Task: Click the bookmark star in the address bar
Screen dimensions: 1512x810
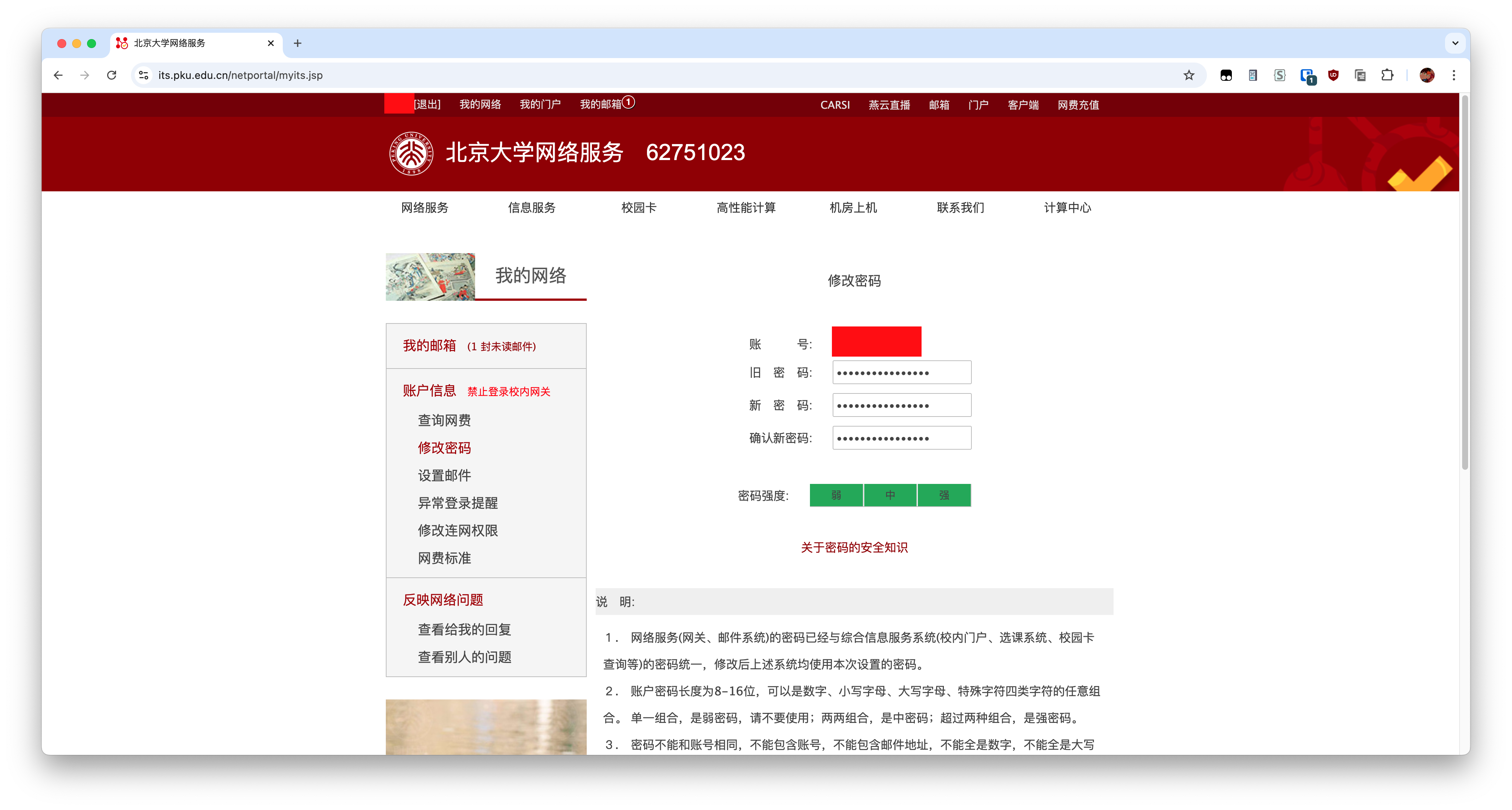Action: point(1189,75)
